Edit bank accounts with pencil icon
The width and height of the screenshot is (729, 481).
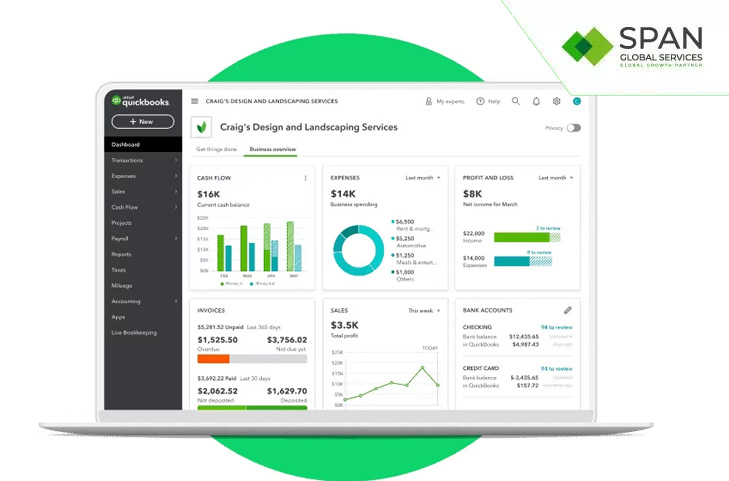coord(568,310)
